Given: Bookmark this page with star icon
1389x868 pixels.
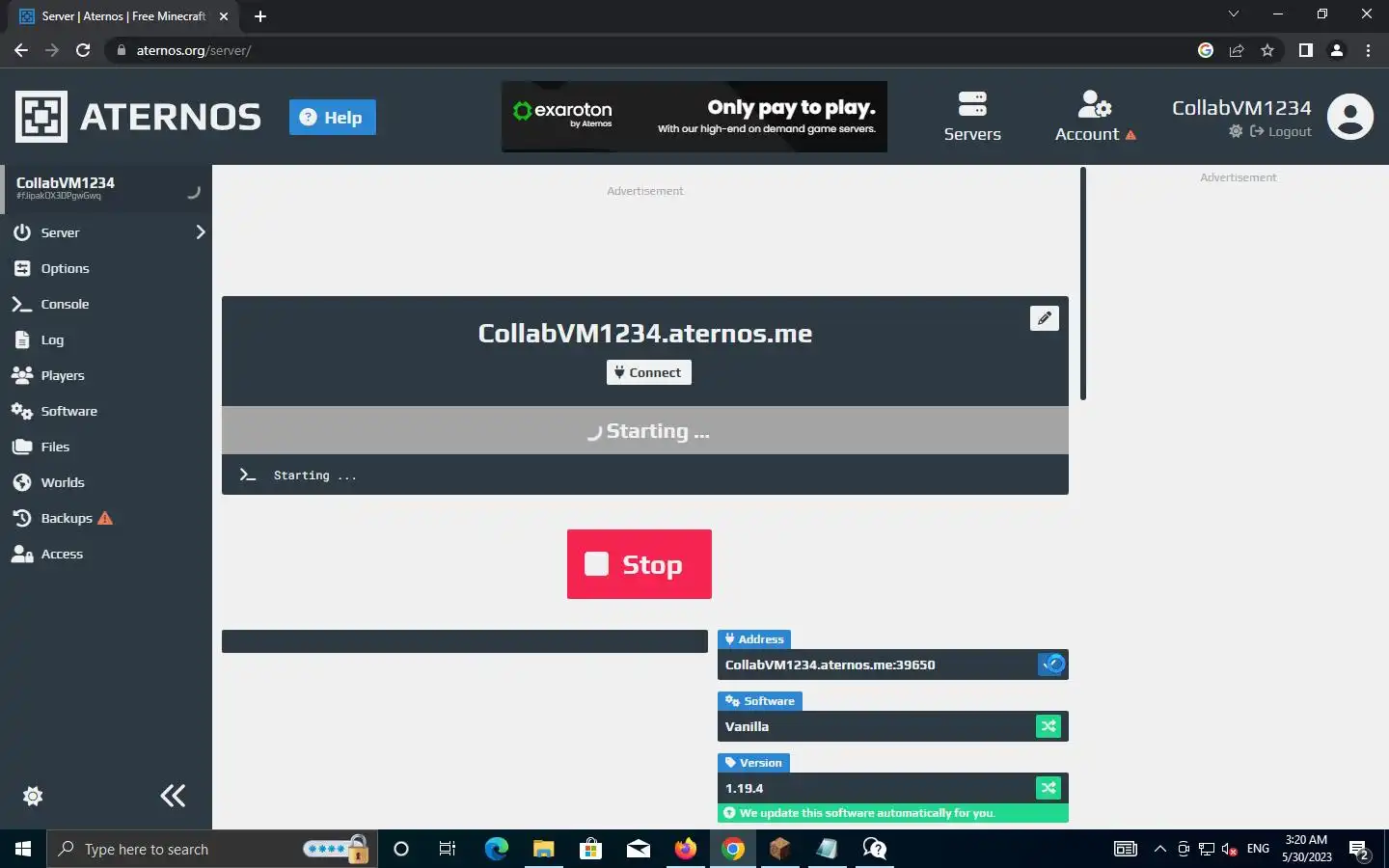Looking at the screenshot, I should (x=1267, y=50).
